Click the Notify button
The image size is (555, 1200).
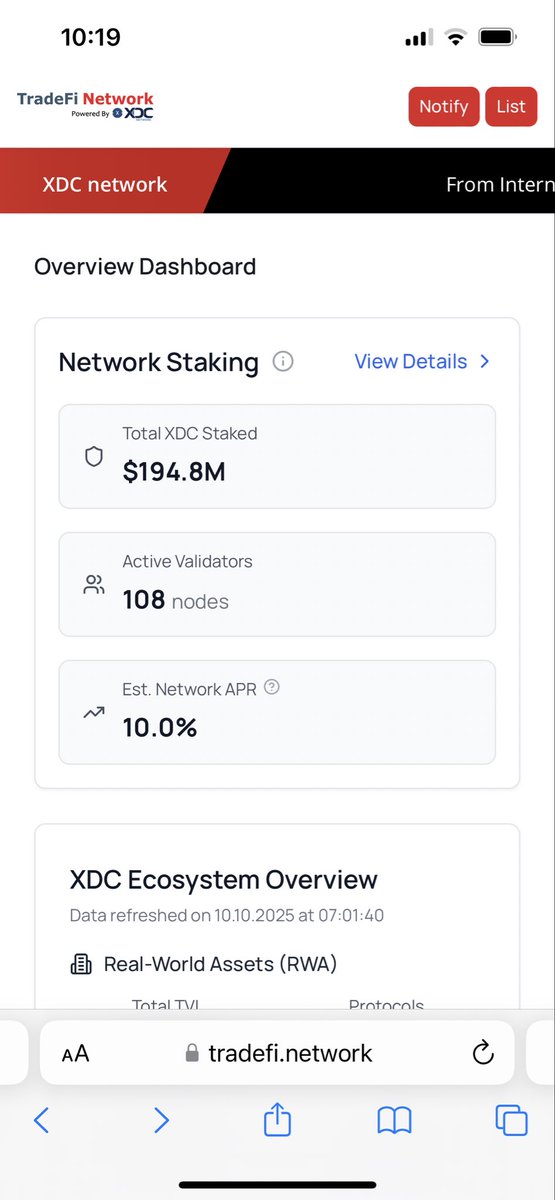[x=444, y=107]
